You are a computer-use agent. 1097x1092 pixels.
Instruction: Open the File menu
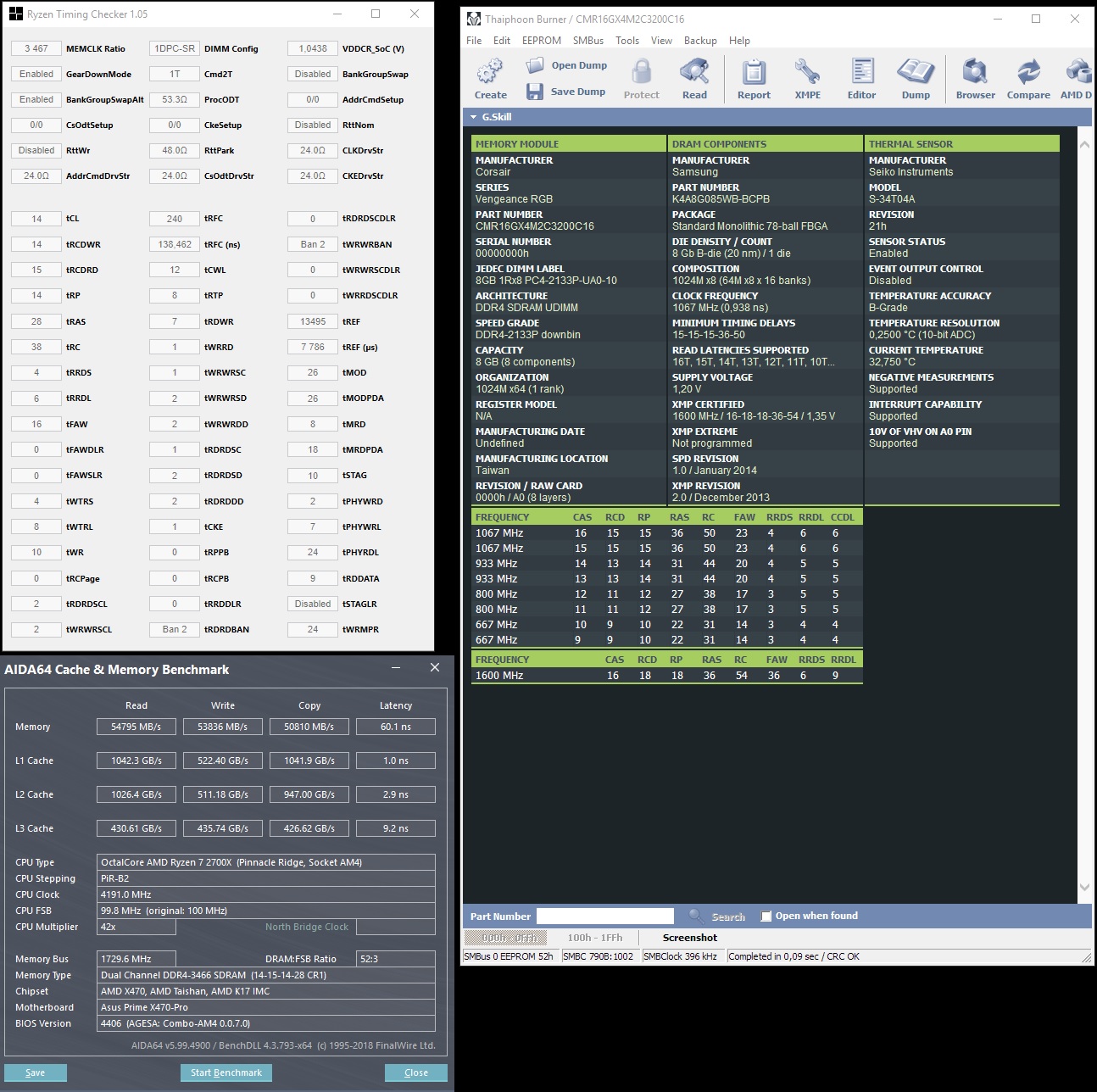click(474, 41)
